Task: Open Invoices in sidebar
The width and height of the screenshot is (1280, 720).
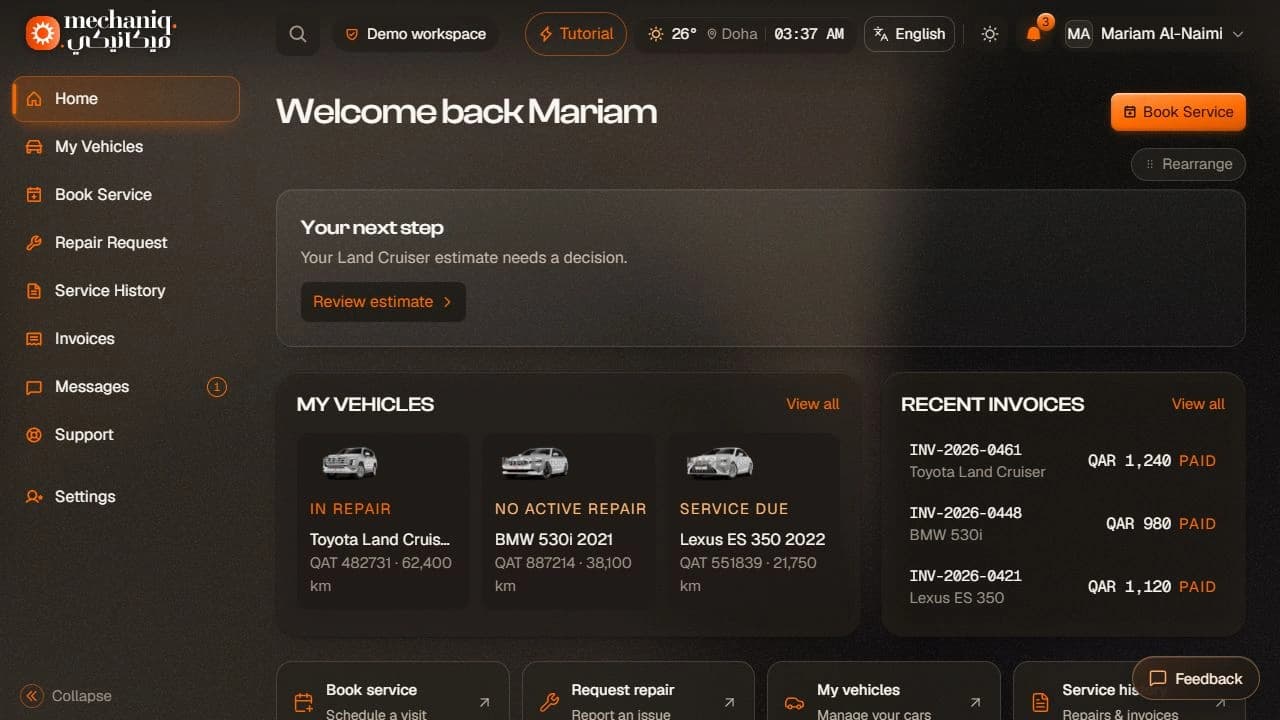Action: [x=126, y=339]
